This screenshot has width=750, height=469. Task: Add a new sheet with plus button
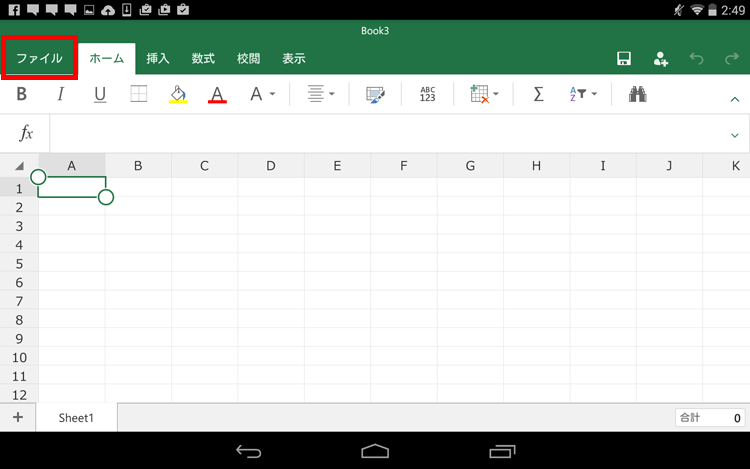pos(17,417)
